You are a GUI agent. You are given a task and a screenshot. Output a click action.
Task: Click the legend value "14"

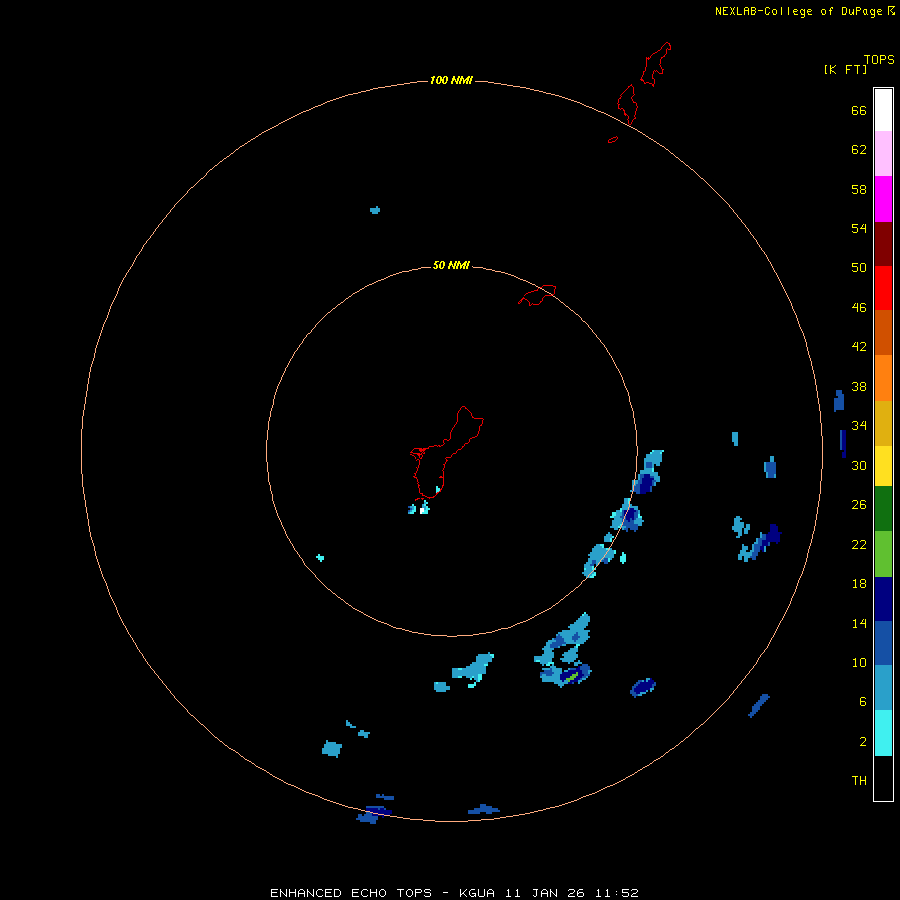(x=859, y=623)
